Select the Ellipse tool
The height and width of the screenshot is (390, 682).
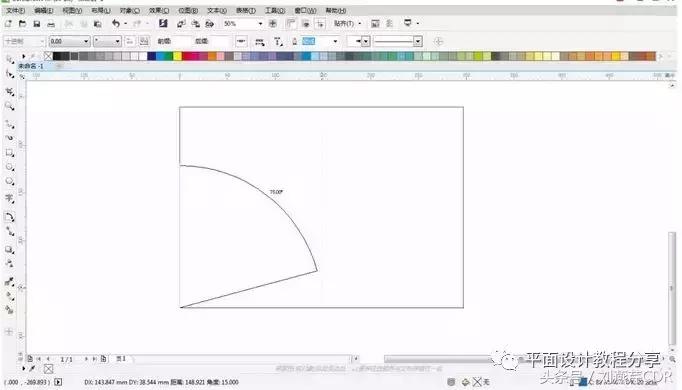9,167
